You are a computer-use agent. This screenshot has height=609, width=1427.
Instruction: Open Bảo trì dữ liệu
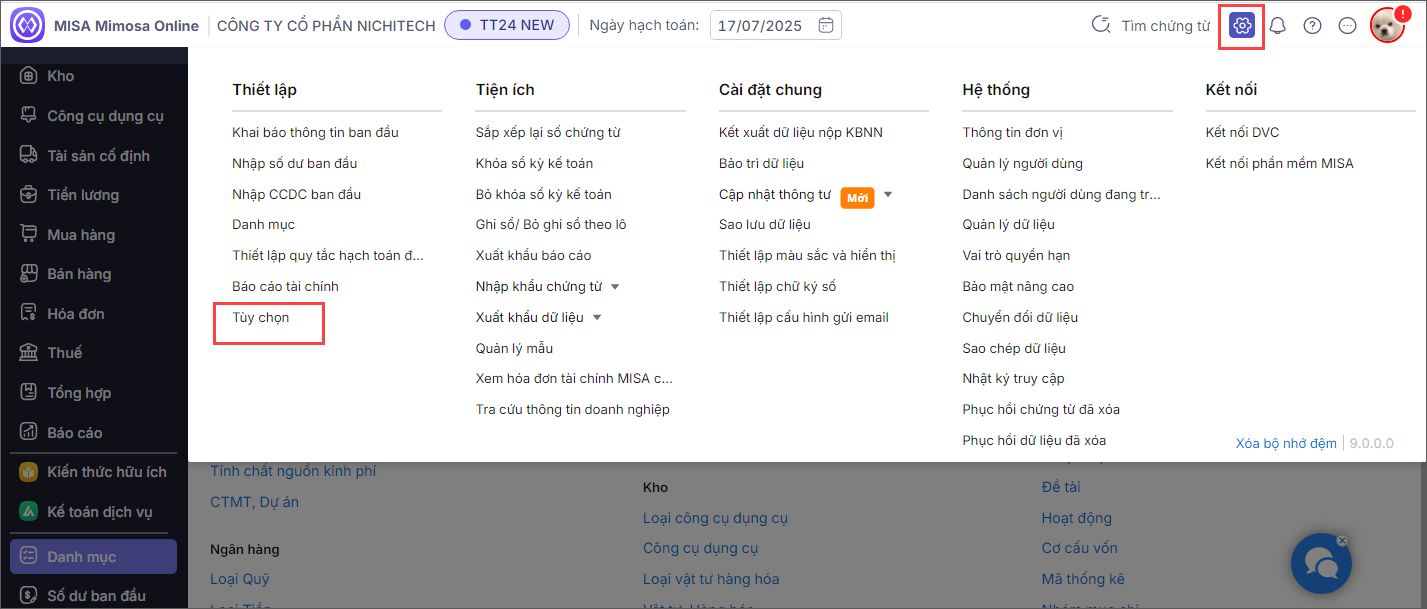tap(762, 163)
